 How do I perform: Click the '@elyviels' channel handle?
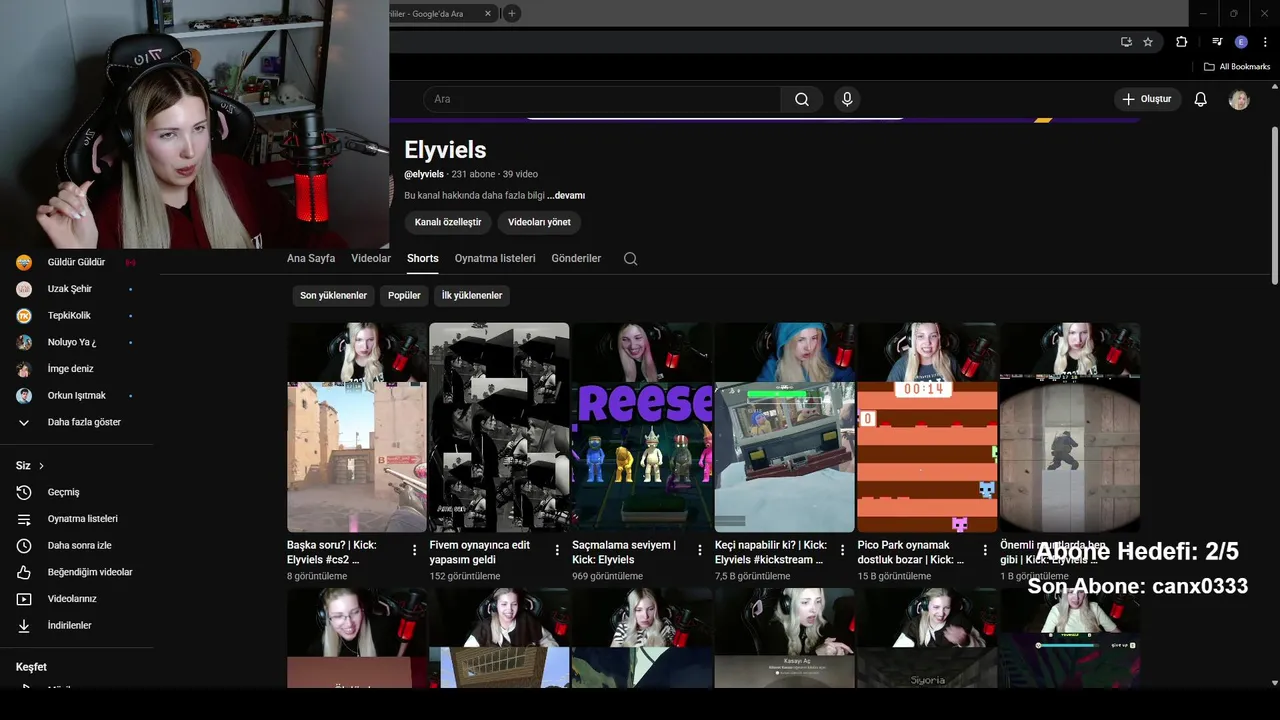424,174
